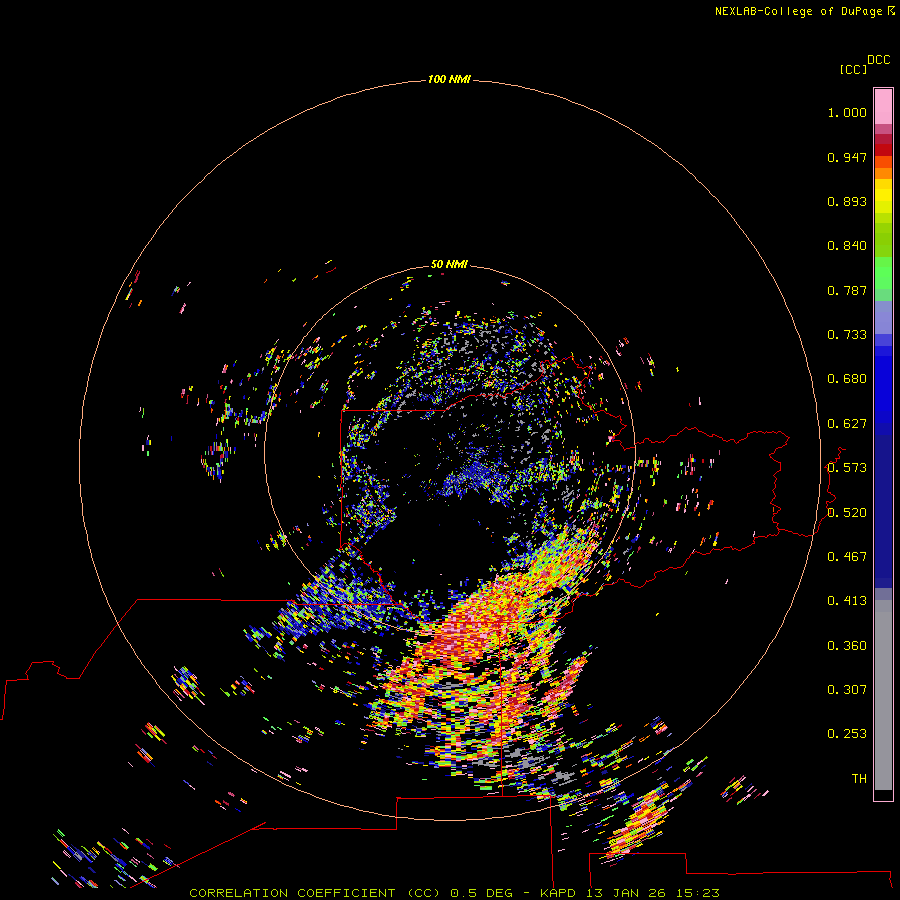Image resolution: width=900 pixels, height=900 pixels.
Task: Click the CORRELATION COEFFICIENT (CC) title text
Action: click(x=315, y=893)
